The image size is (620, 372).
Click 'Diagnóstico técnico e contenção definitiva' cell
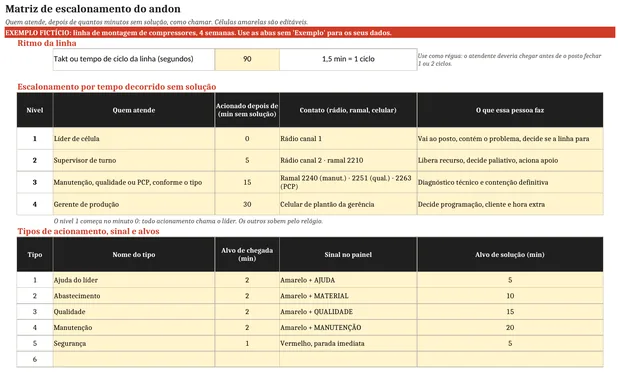[510, 182]
